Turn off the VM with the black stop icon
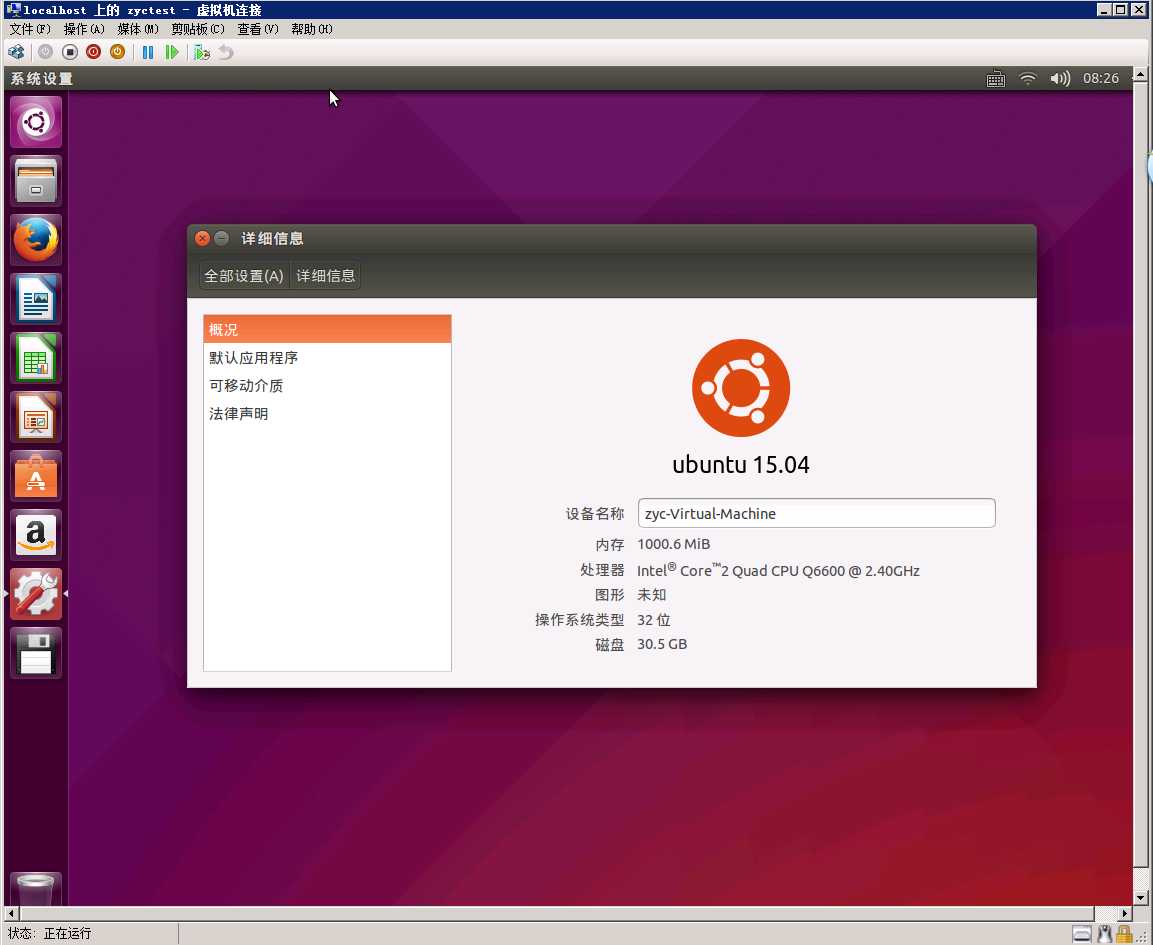Screen dimensions: 1153x945 [x=70, y=52]
